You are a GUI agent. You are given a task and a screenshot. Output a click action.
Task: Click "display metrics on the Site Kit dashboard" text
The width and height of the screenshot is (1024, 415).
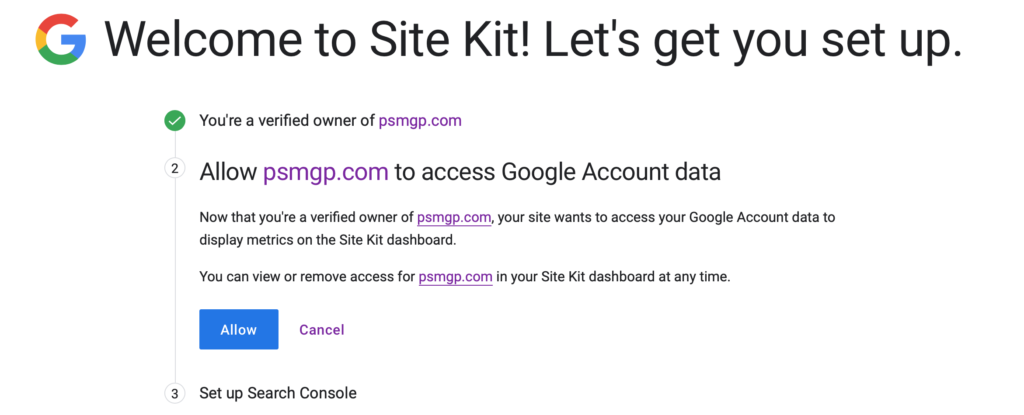click(x=328, y=240)
